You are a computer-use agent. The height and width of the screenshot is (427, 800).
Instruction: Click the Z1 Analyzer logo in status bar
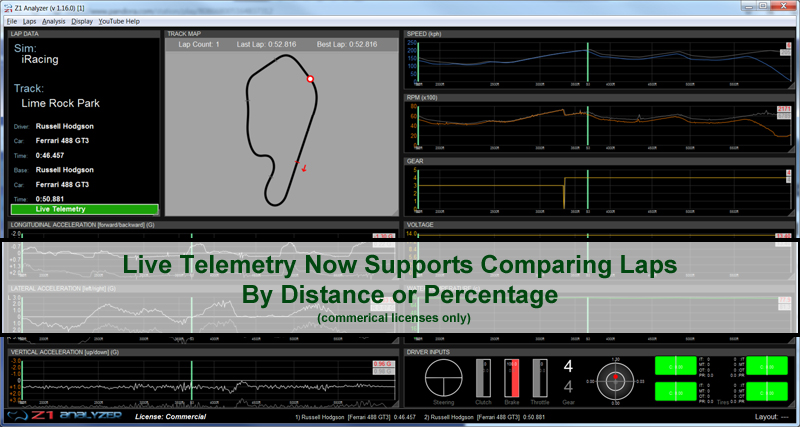pyautogui.click(x=65, y=416)
